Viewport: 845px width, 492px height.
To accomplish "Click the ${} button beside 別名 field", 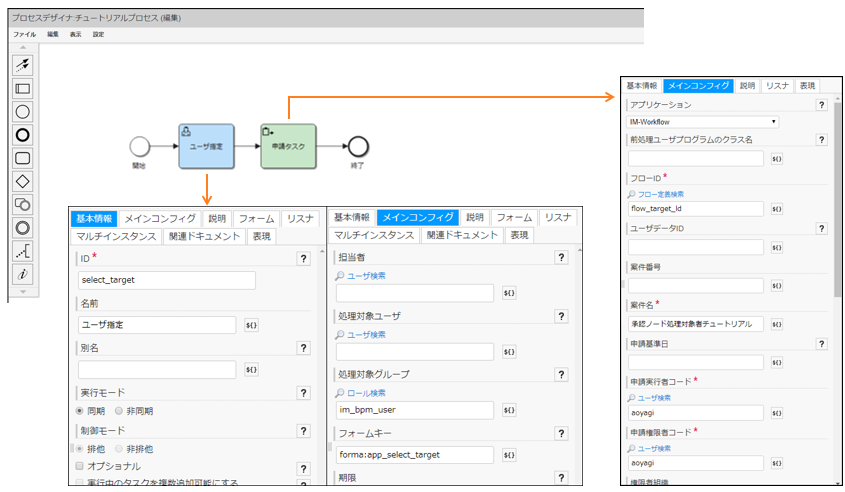I will tap(251, 370).
